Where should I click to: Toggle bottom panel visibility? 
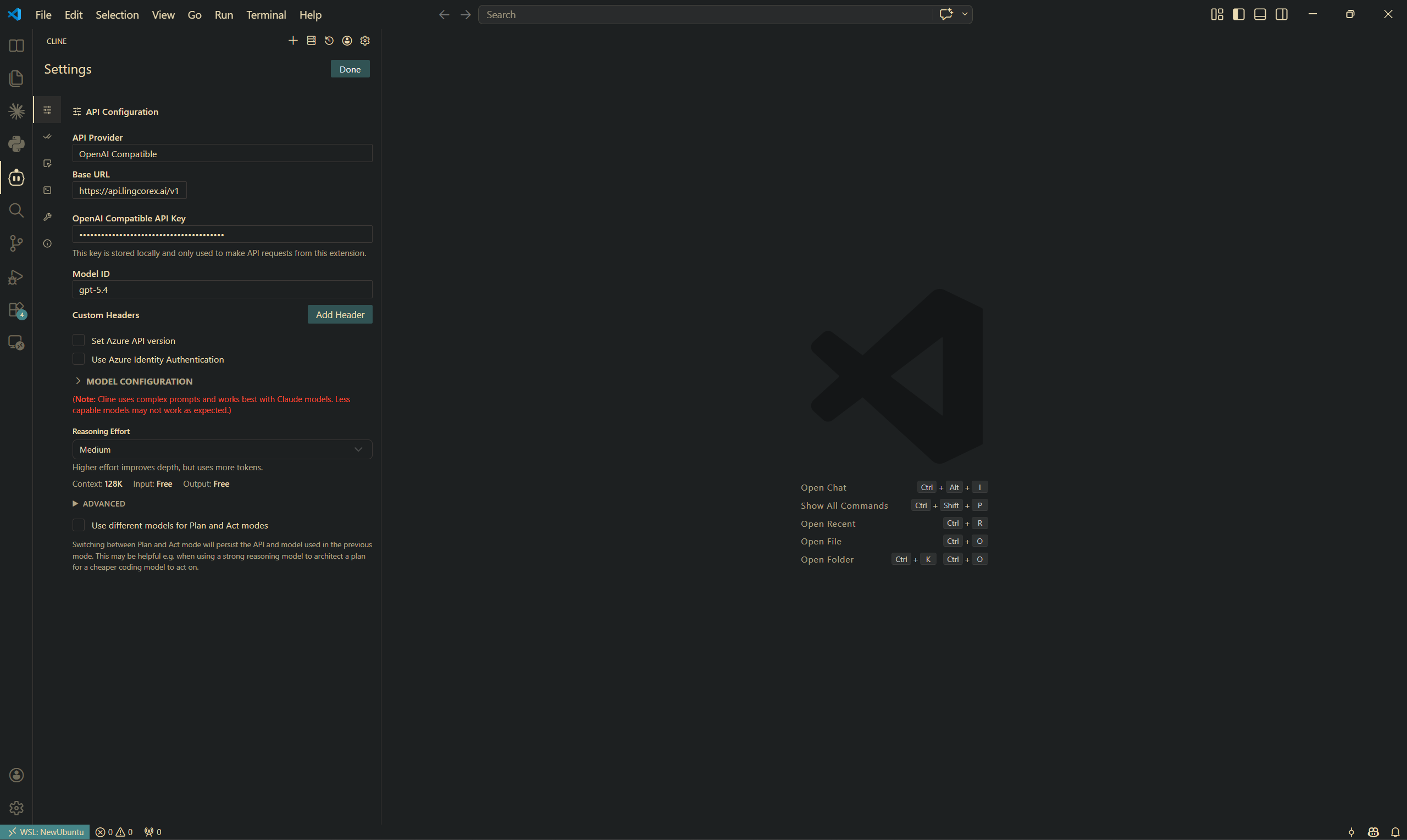1260,15
